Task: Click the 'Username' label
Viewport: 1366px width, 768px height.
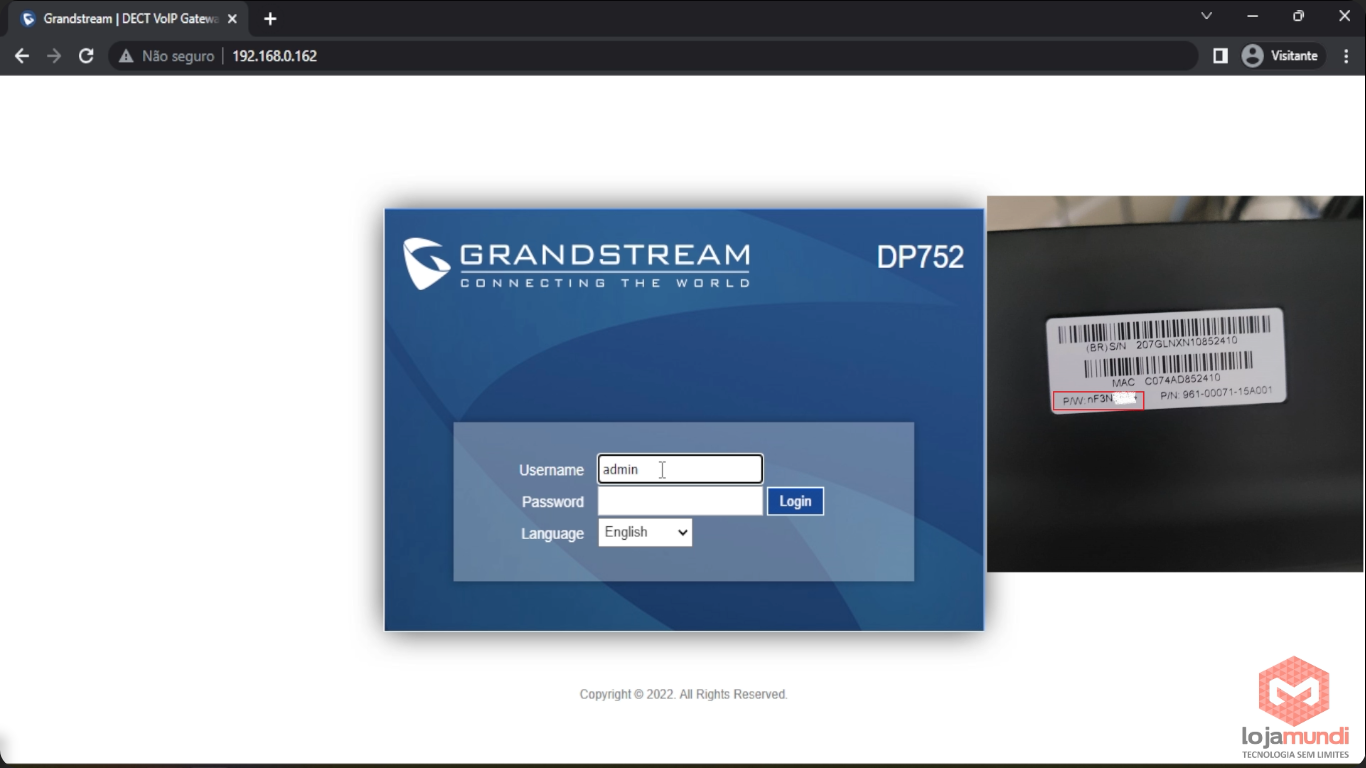Action: 551,470
